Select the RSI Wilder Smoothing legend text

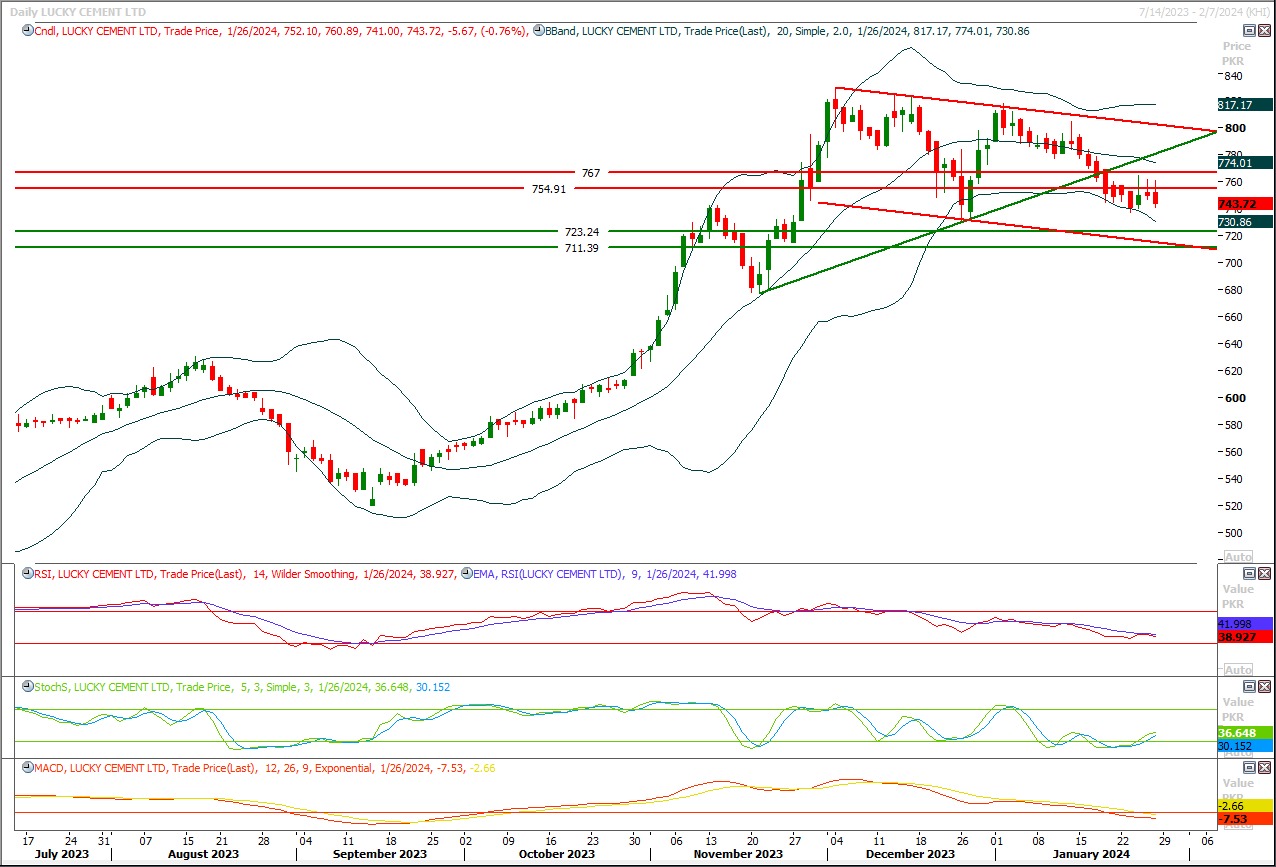coord(245,574)
